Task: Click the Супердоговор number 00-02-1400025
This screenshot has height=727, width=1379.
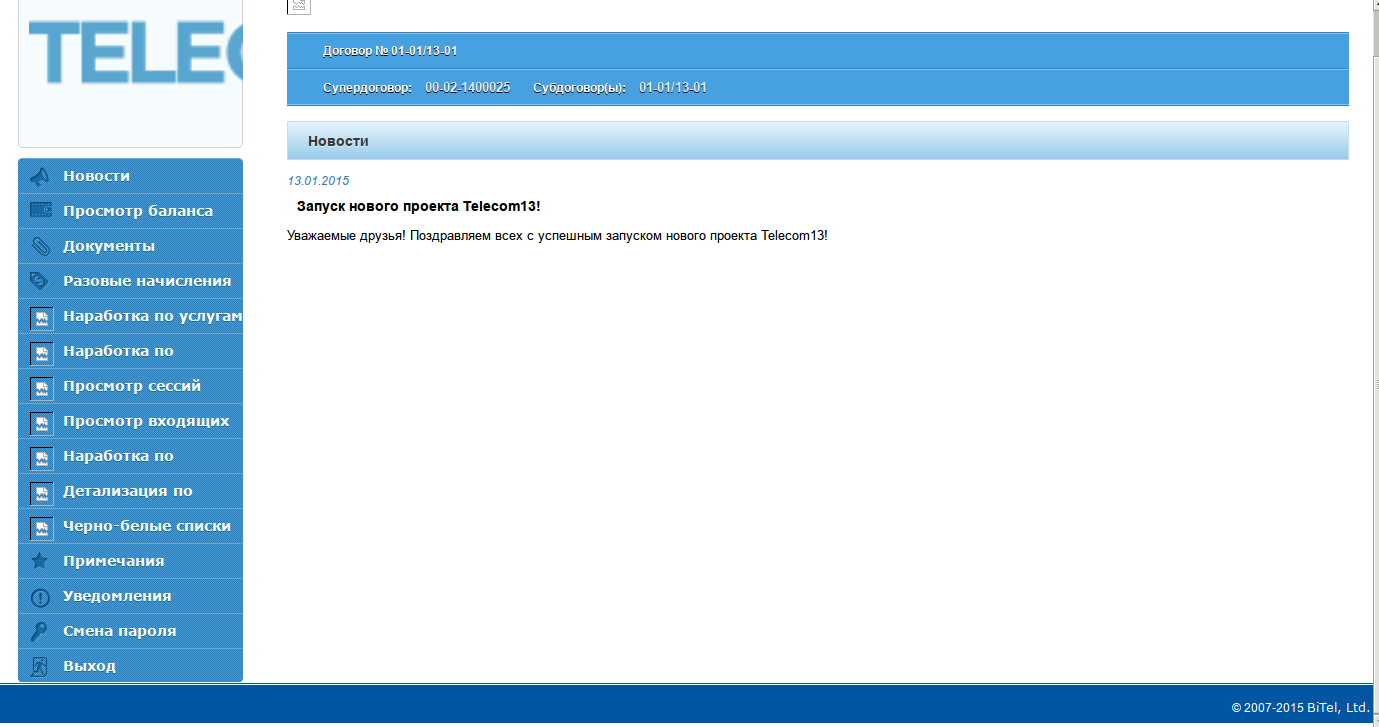Action: point(467,88)
